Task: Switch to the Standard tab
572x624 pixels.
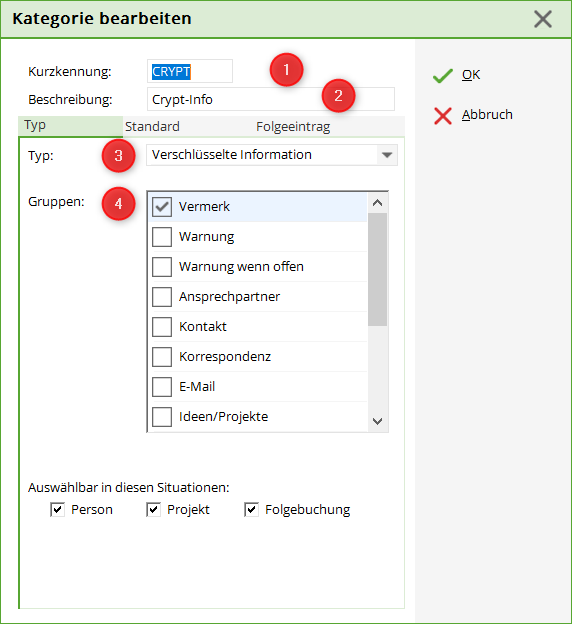Action: pos(152,127)
